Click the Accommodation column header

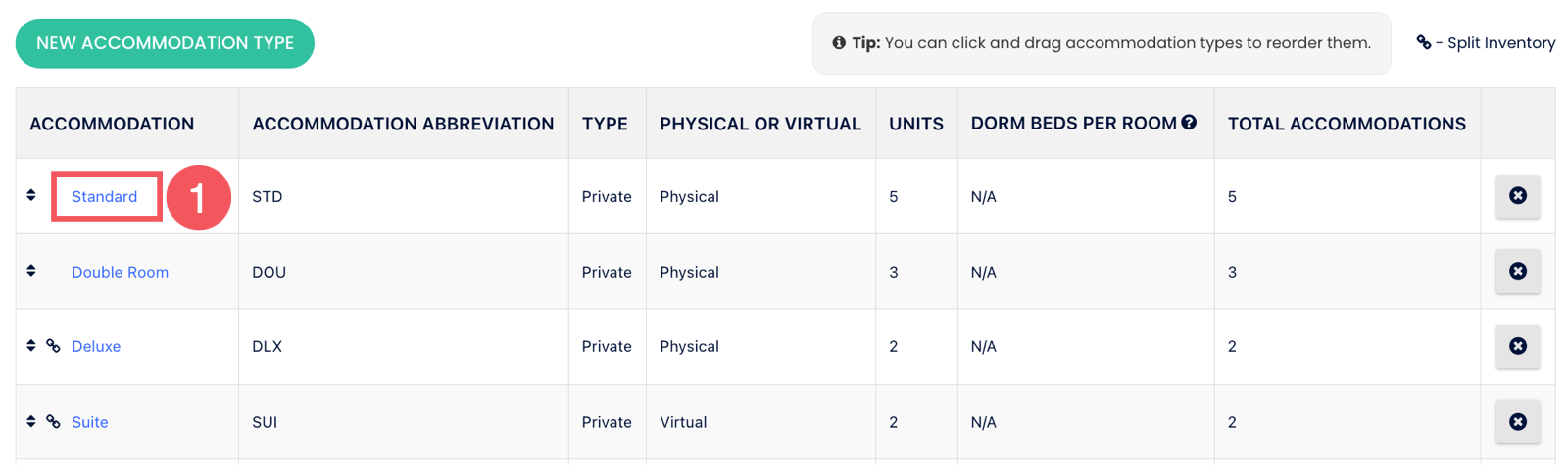pyautogui.click(x=112, y=124)
